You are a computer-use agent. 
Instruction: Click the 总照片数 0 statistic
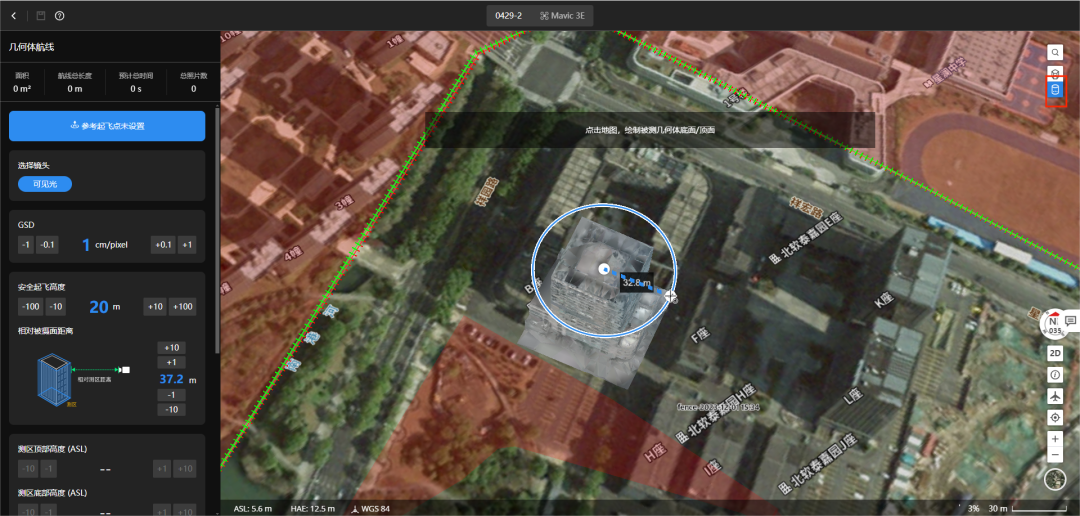(x=194, y=82)
